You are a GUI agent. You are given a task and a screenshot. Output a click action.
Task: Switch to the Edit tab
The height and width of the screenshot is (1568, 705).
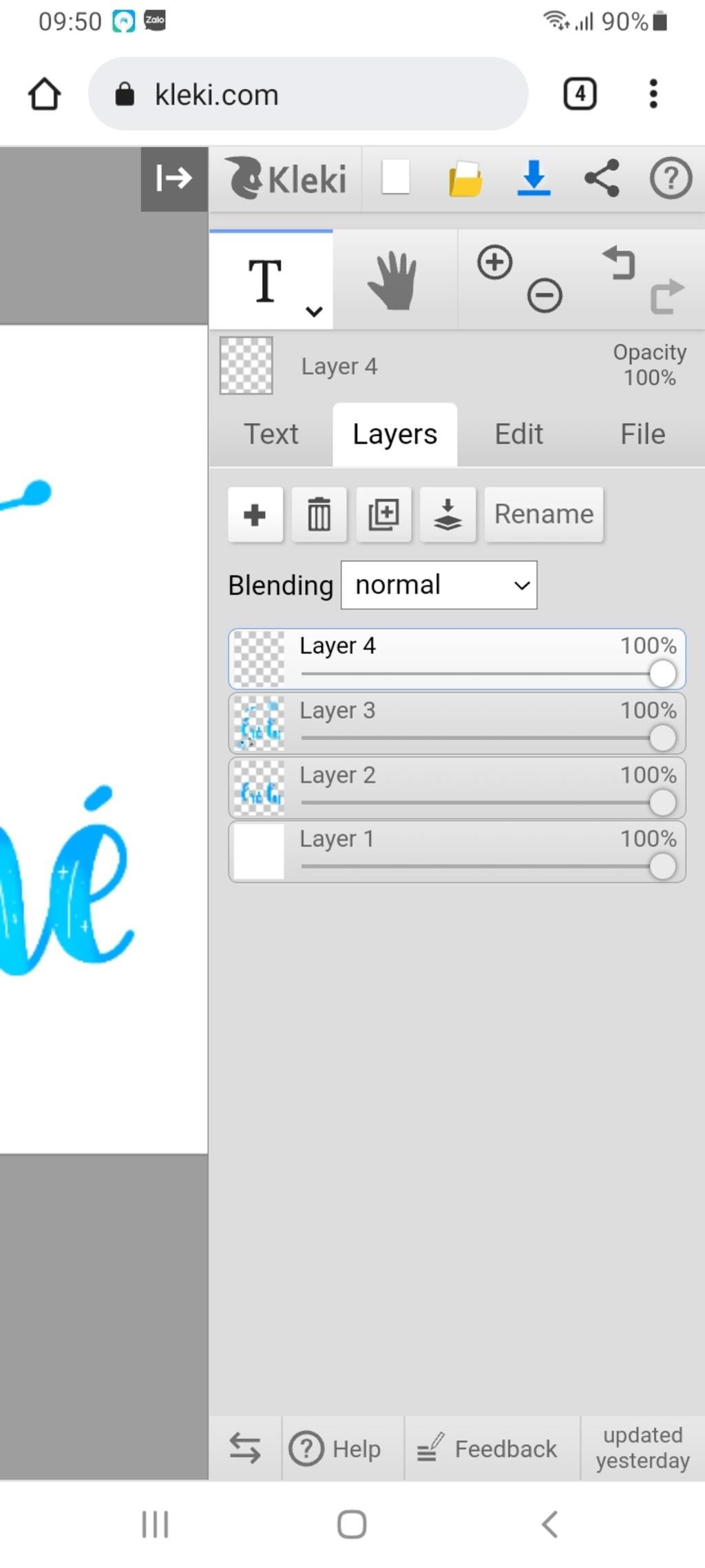pos(519,434)
